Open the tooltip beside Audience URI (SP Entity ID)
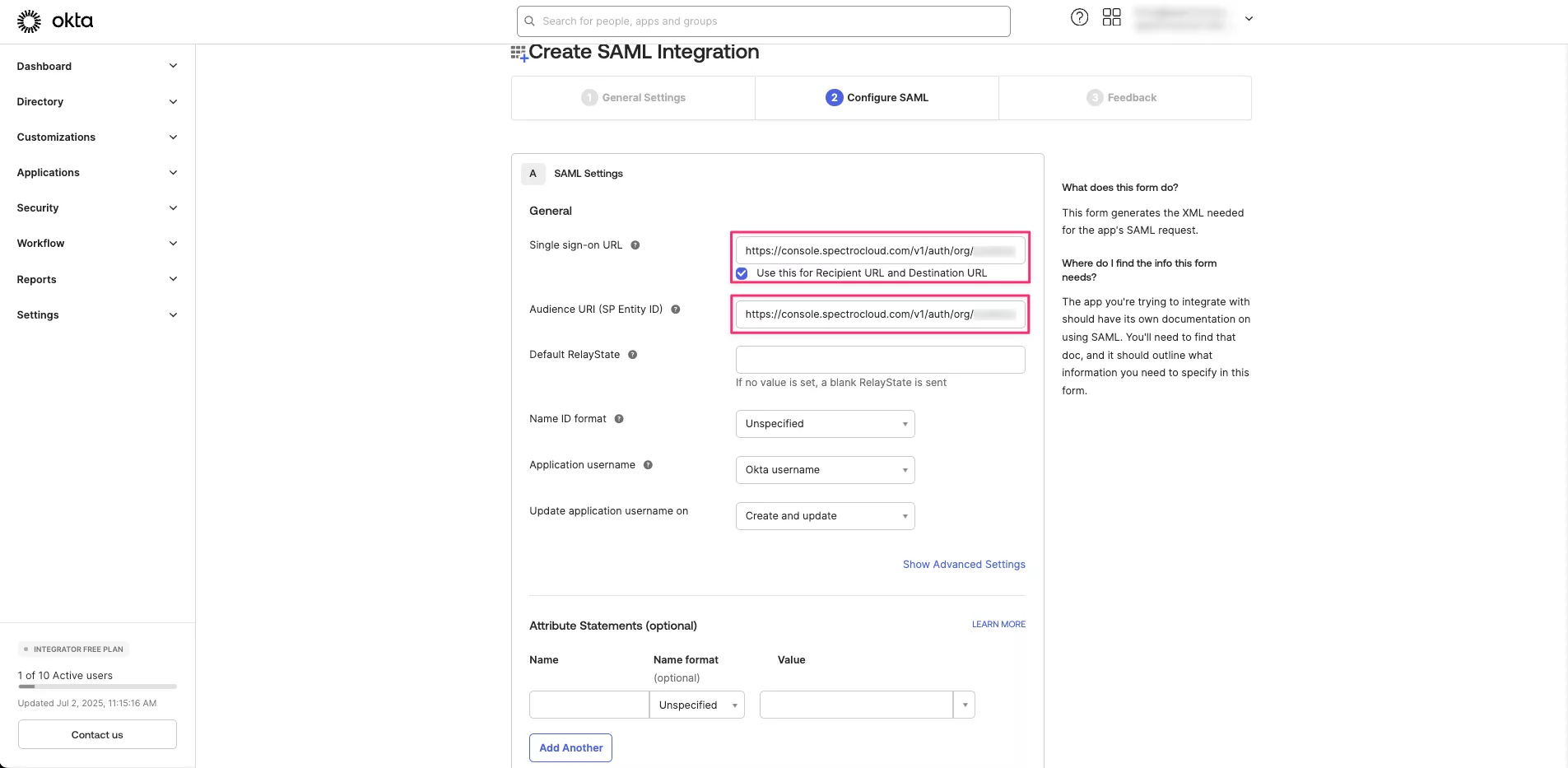This screenshot has height=768, width=1568. 675,310
